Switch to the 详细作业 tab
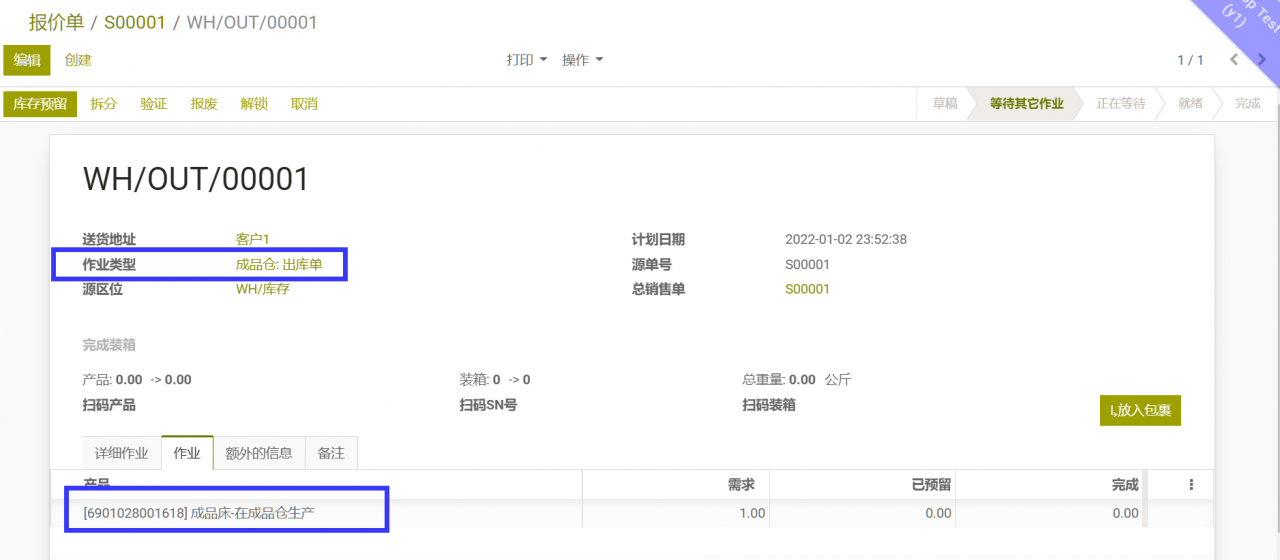Viewport: 1280px width, 560px height. coord(121,453)
